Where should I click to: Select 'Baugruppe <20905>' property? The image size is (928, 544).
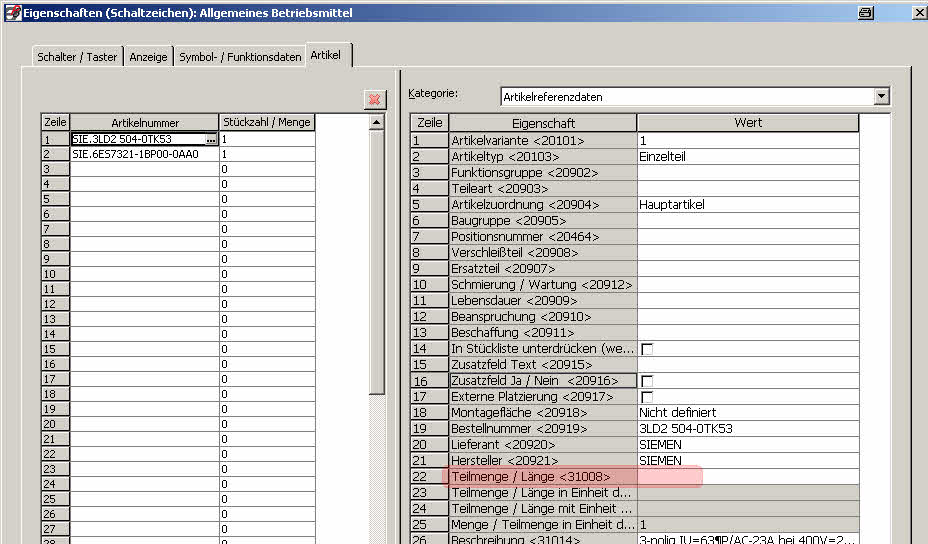543,220
